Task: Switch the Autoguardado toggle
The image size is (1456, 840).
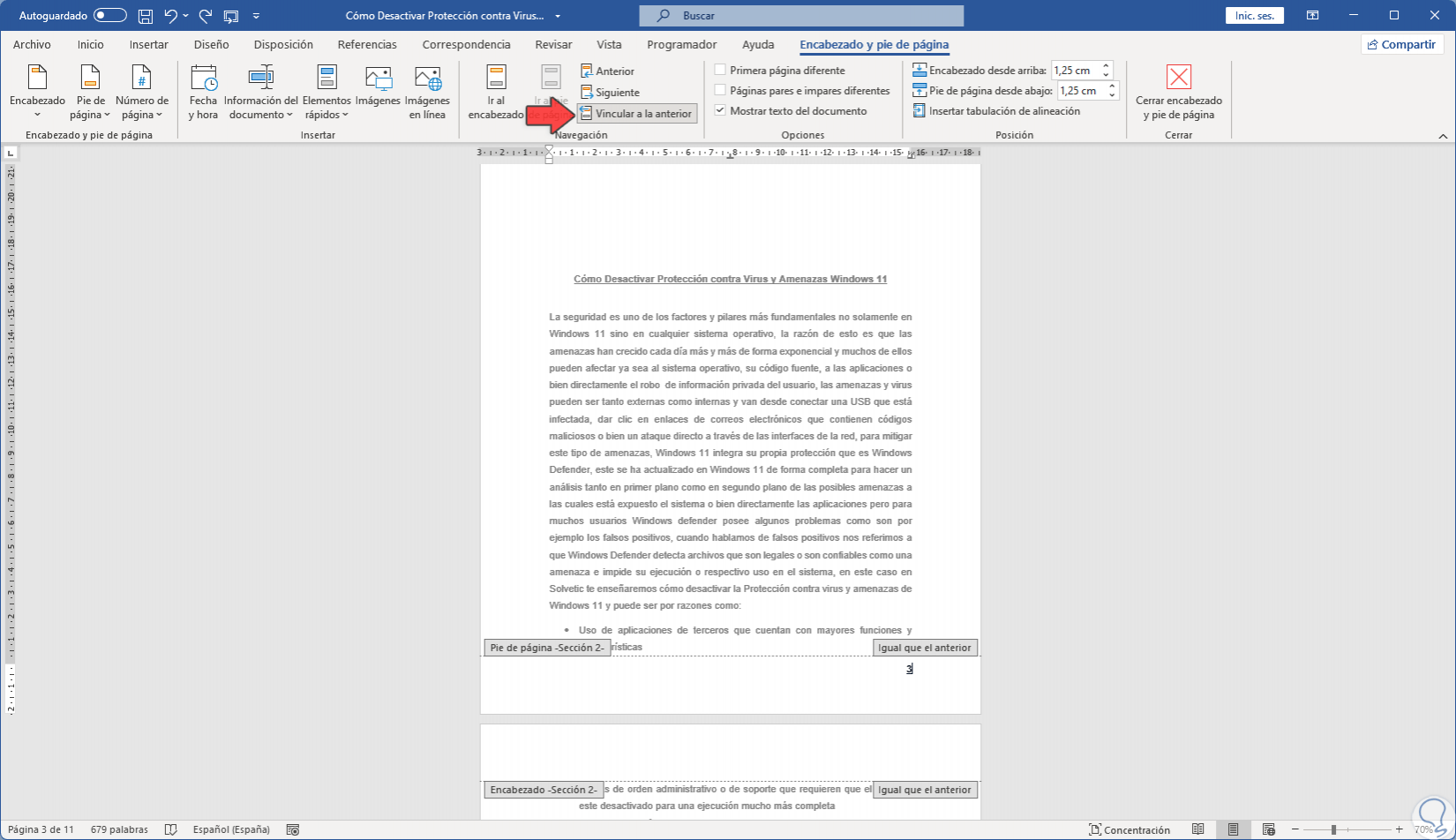Action: 110,16
